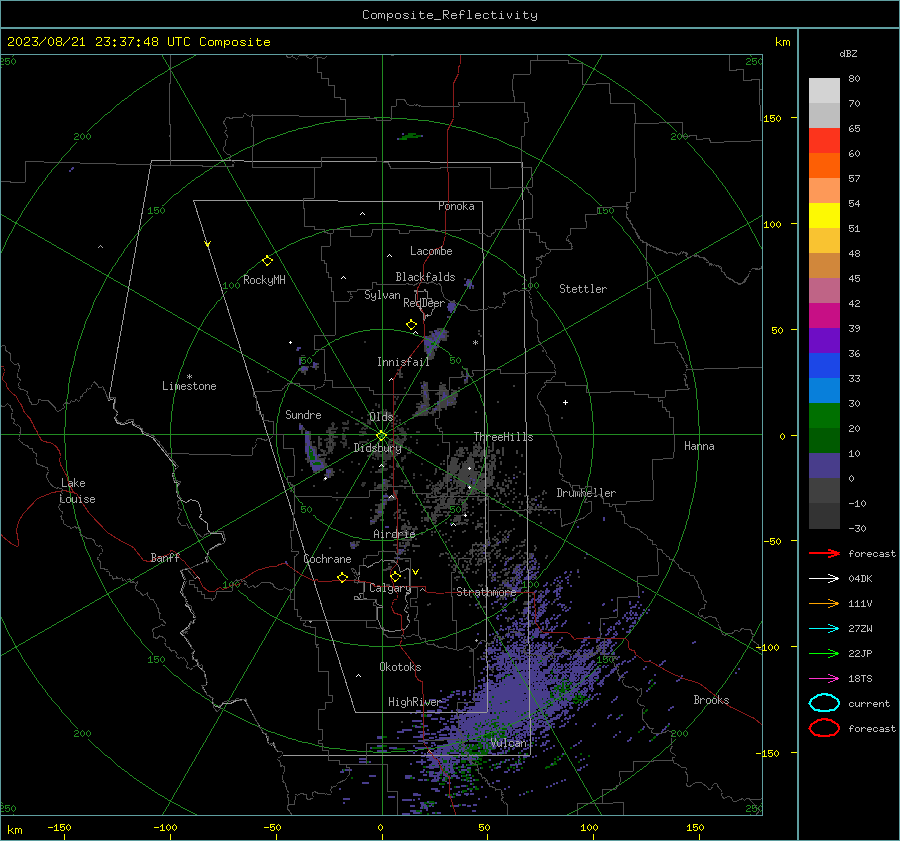The height and width of the screenshot is (841, 900).
Task: Click the Stettler label
Action: [x=583, y=289]
